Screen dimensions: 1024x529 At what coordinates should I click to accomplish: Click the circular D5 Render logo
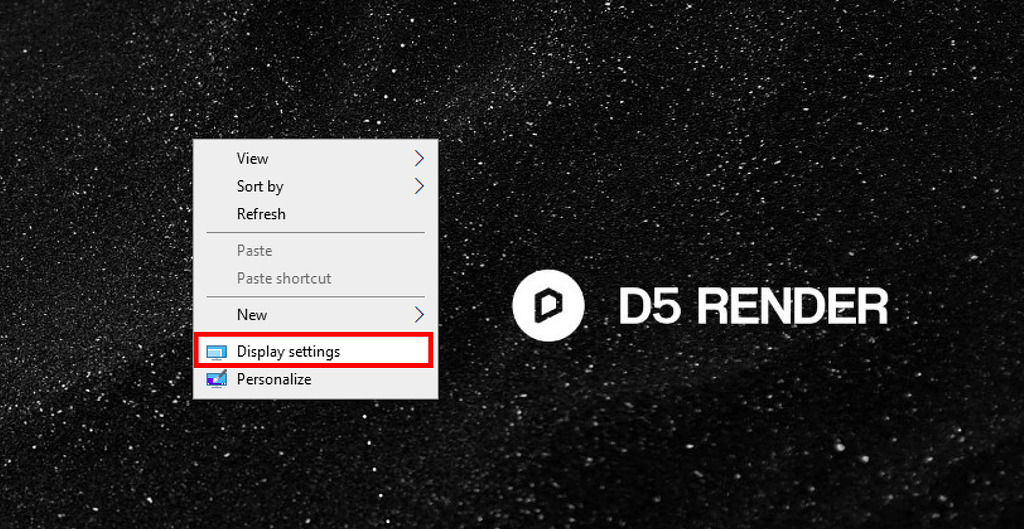pyautogui.click(x=547, y=305)
